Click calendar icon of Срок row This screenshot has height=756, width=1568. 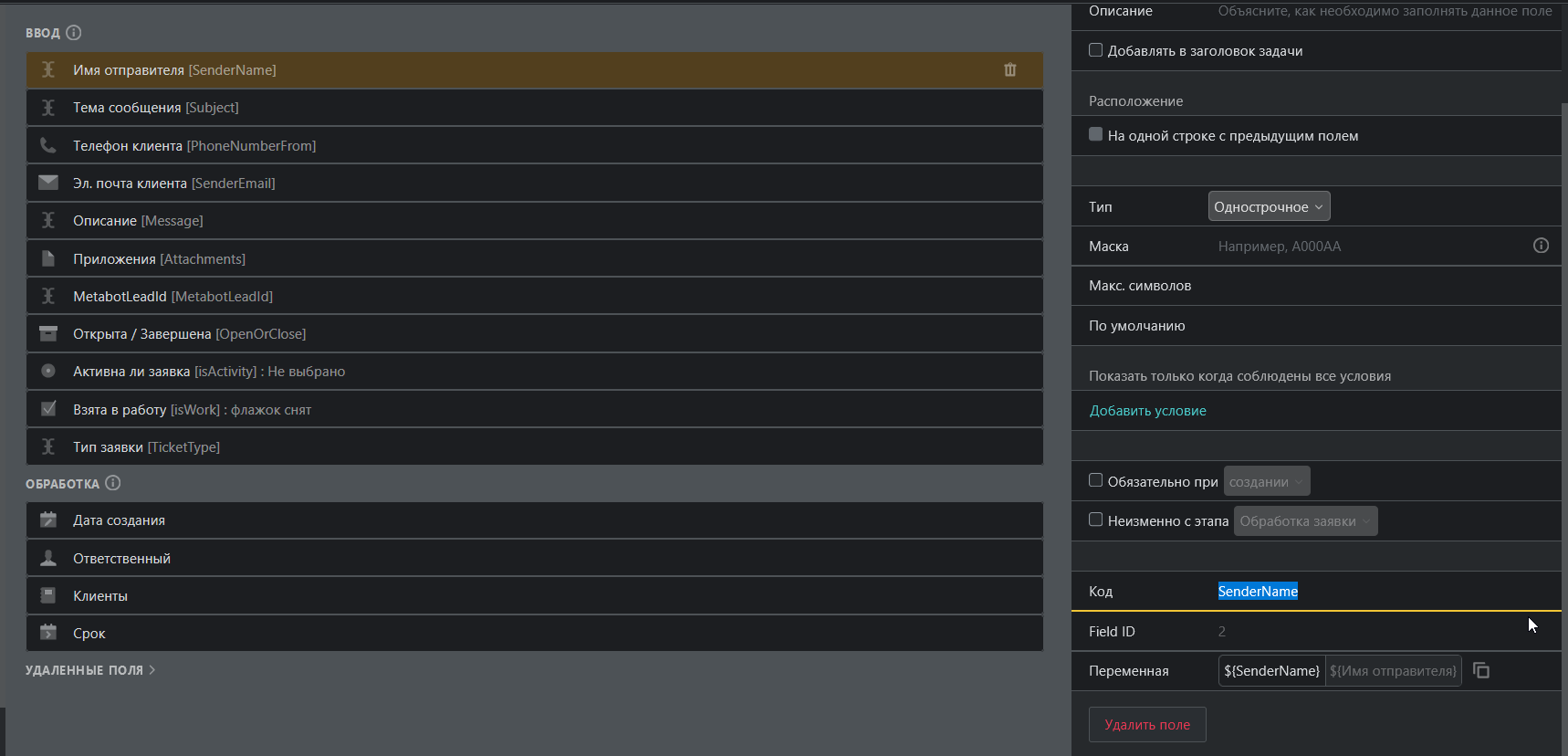click(48, 633)
